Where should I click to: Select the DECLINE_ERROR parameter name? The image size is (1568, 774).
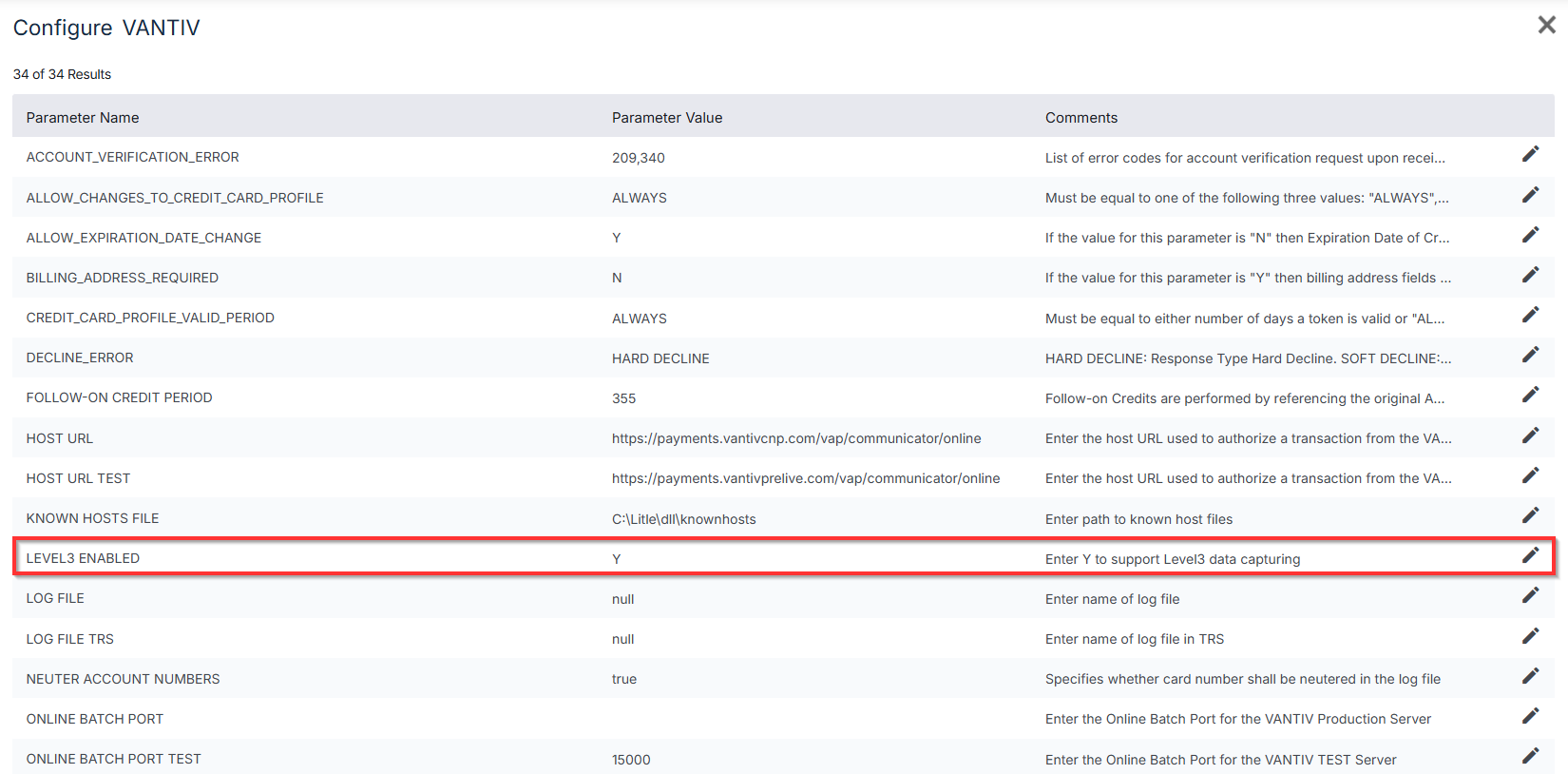point(80,358)
